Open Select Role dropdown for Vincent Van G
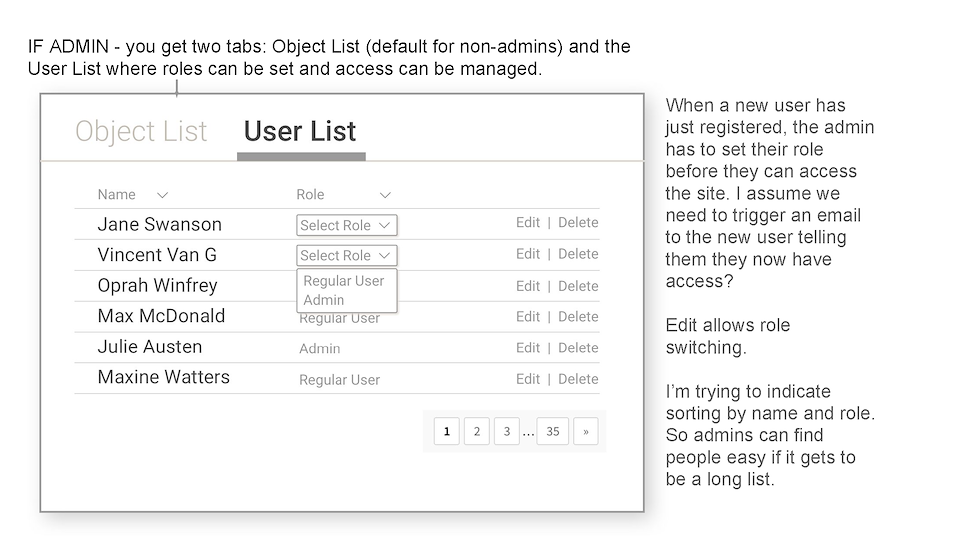Image resolution: width=960 pixels, height=540 pixels. point(346,255)
